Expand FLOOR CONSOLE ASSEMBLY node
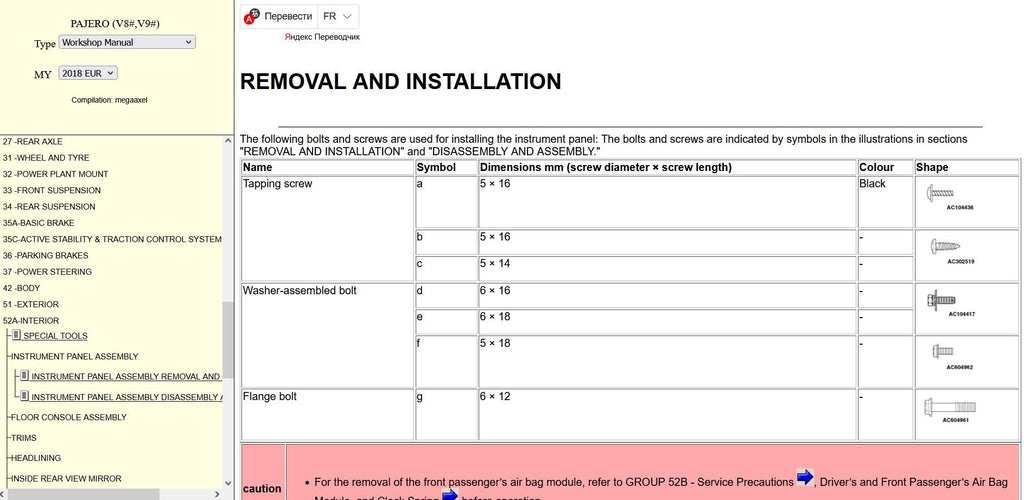Screen dimensions: 1024x500 (x=69, y=418)
